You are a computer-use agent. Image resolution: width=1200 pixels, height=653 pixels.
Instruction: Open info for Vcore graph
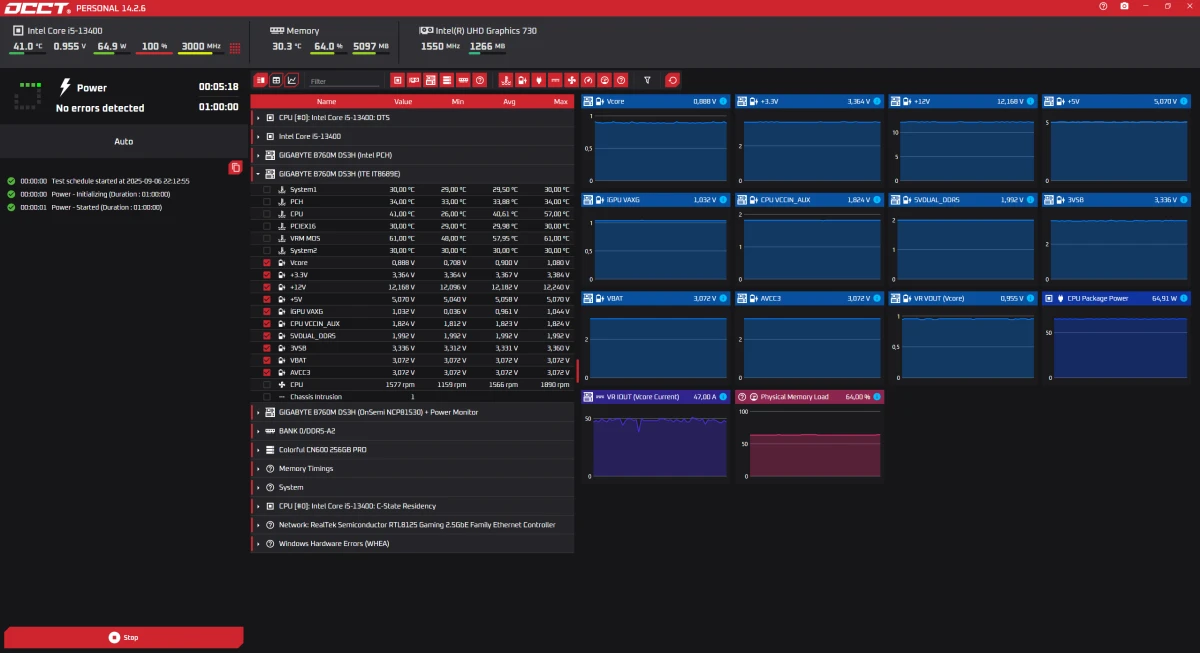tap(722, 101)
